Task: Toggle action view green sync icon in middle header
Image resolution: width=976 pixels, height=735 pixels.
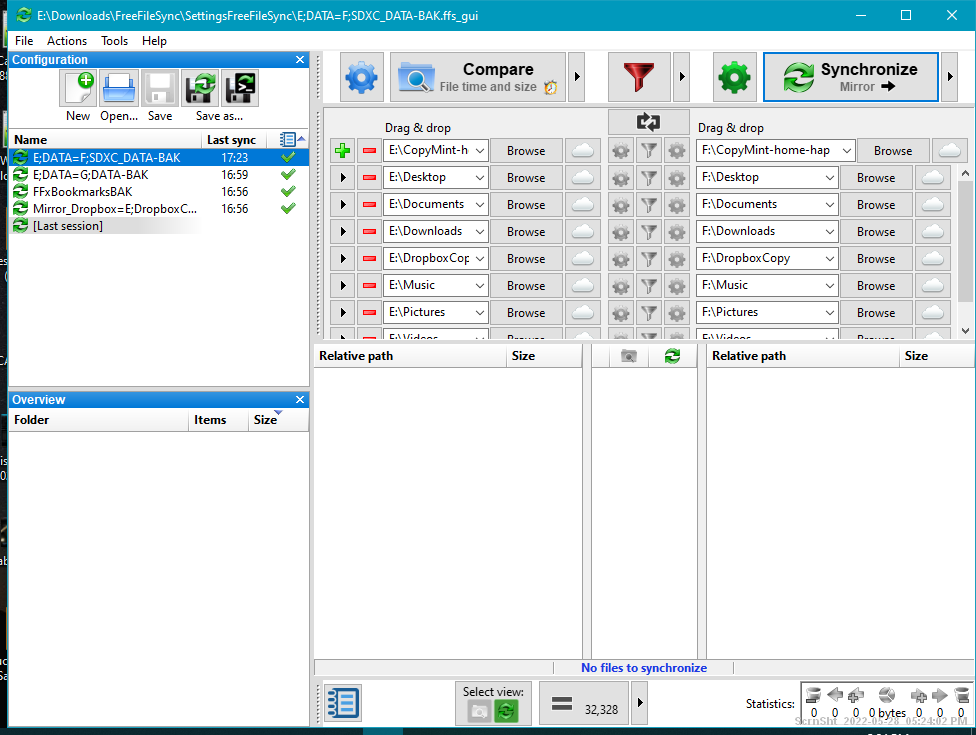Action: pos(672,356)
